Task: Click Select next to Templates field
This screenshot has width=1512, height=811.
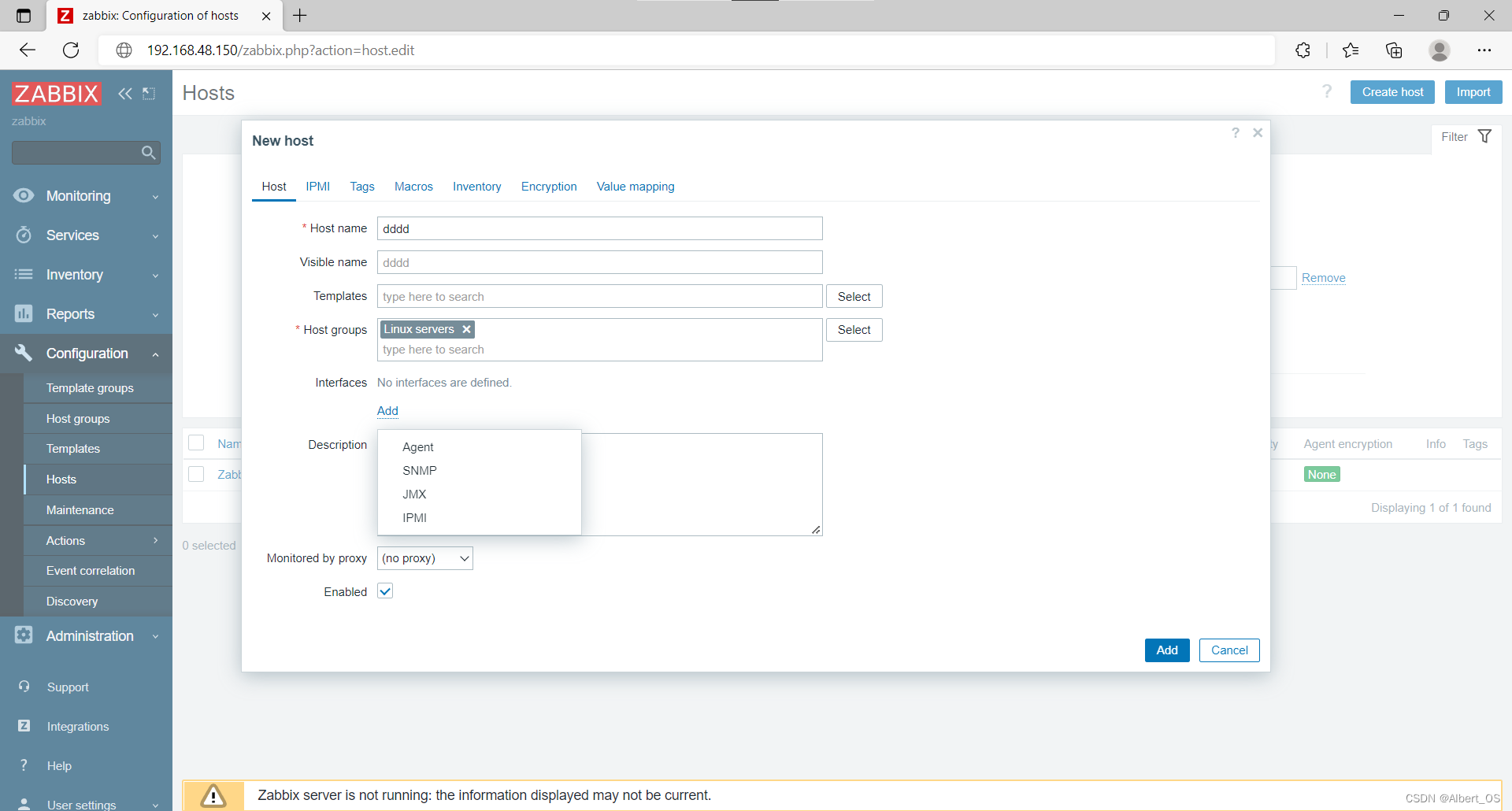Action: 854,296
